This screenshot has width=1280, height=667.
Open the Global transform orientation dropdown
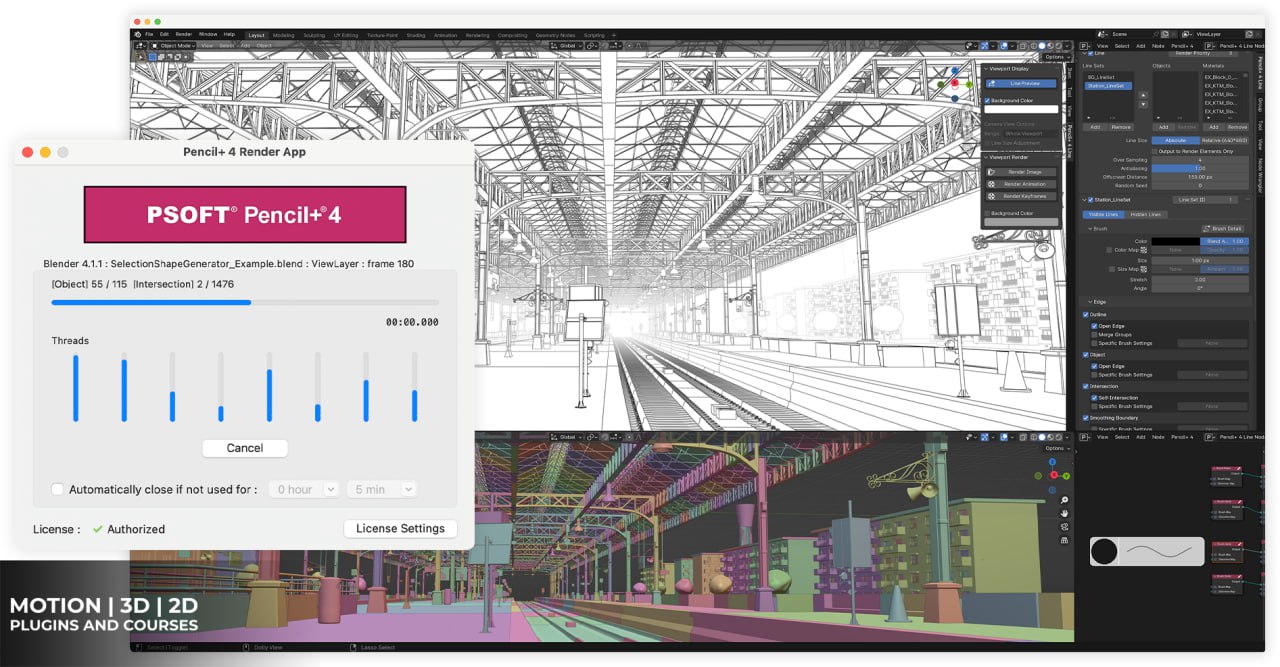pos(567,46)
